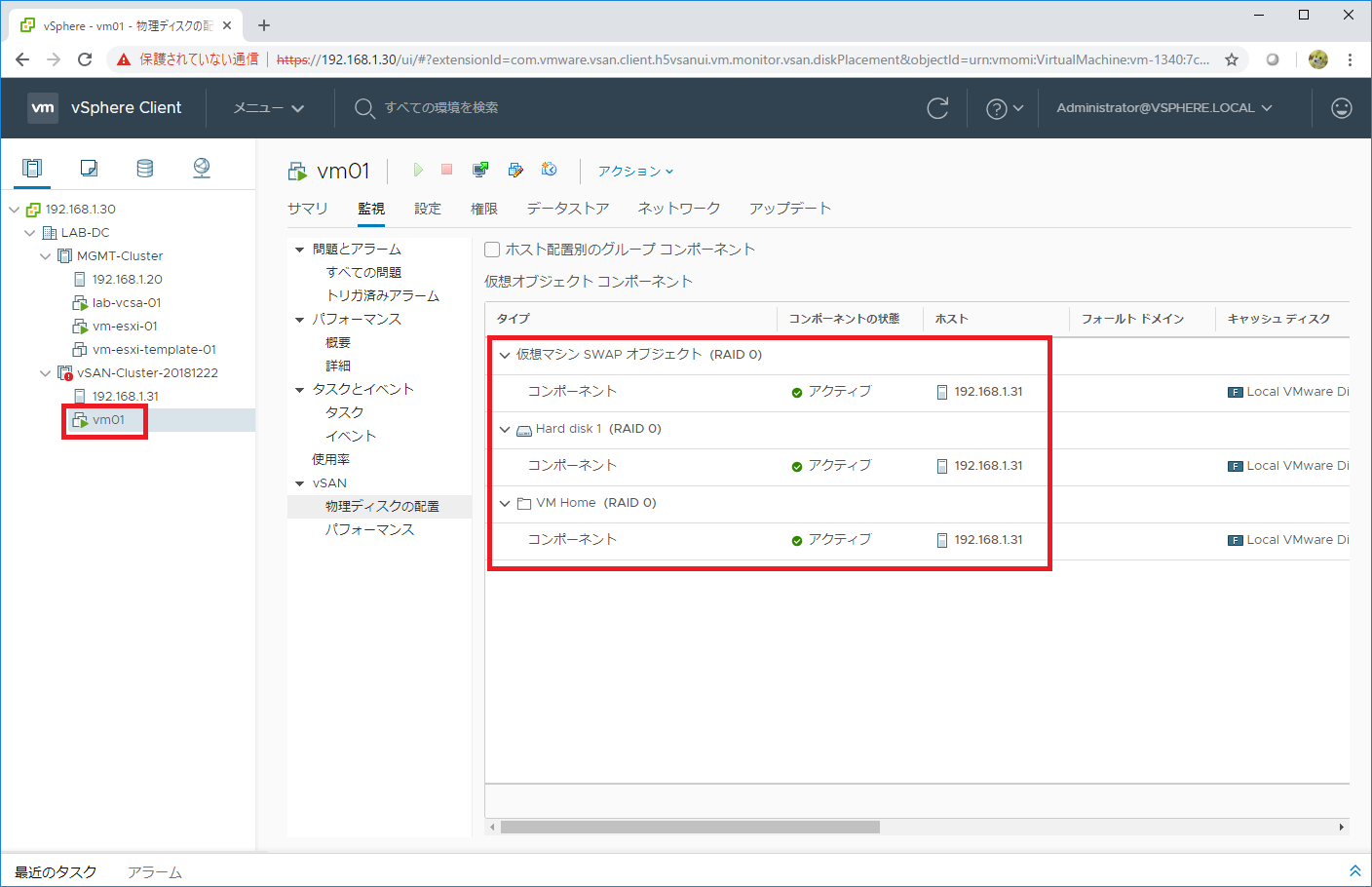Collapse the VM Home row
This screenshot has height=887, width=1372.
coord(505,503)
